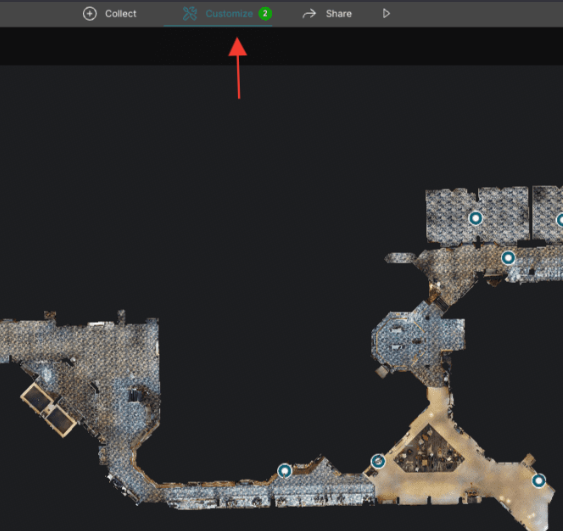Select scan marker in the upper carpeted room

point(476,218)
